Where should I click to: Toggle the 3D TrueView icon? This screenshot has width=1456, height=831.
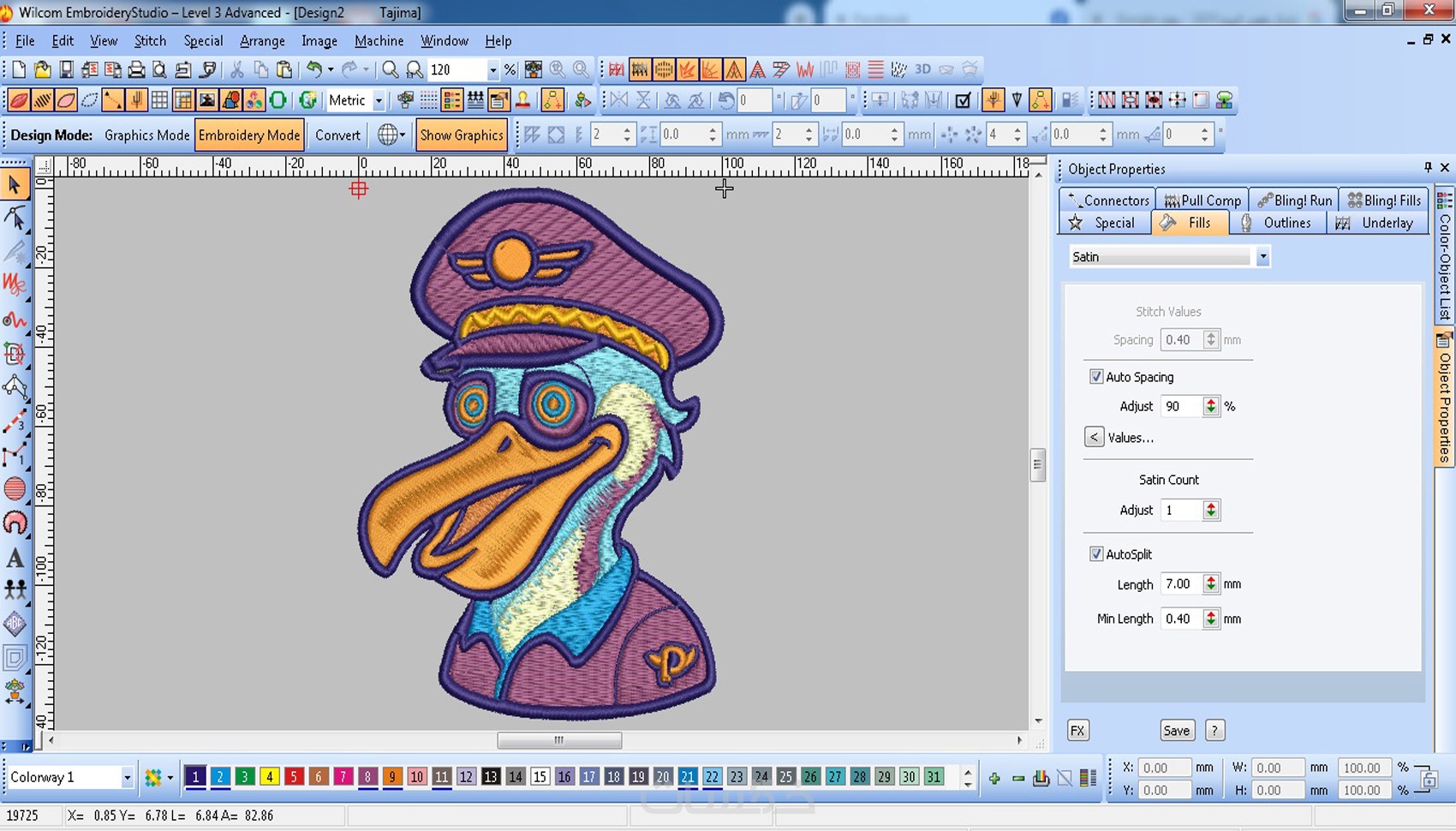(922, 69)
